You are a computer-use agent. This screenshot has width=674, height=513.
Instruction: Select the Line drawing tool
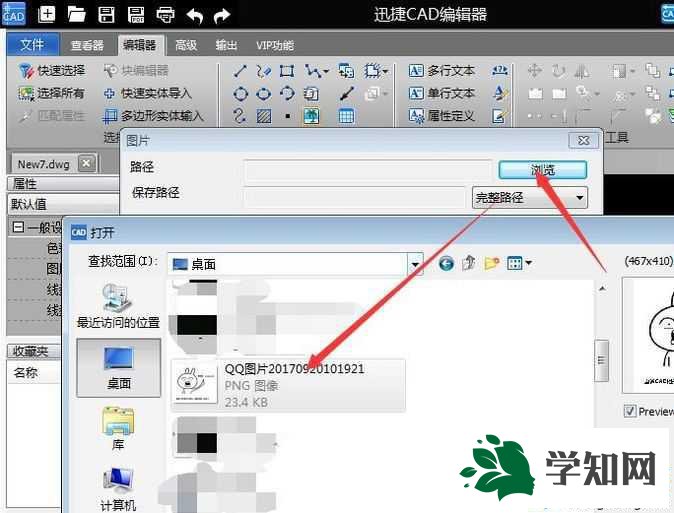tap(240, 71)
